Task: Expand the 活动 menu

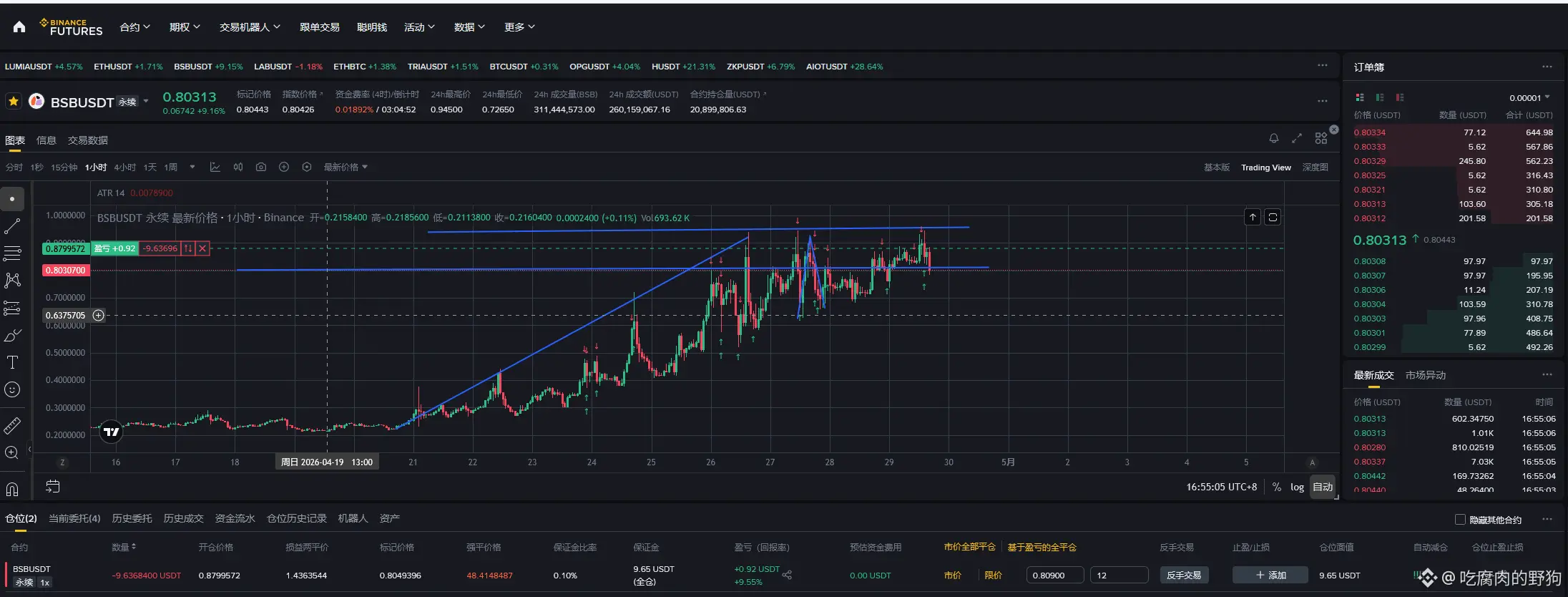Action: click(419, 27)
